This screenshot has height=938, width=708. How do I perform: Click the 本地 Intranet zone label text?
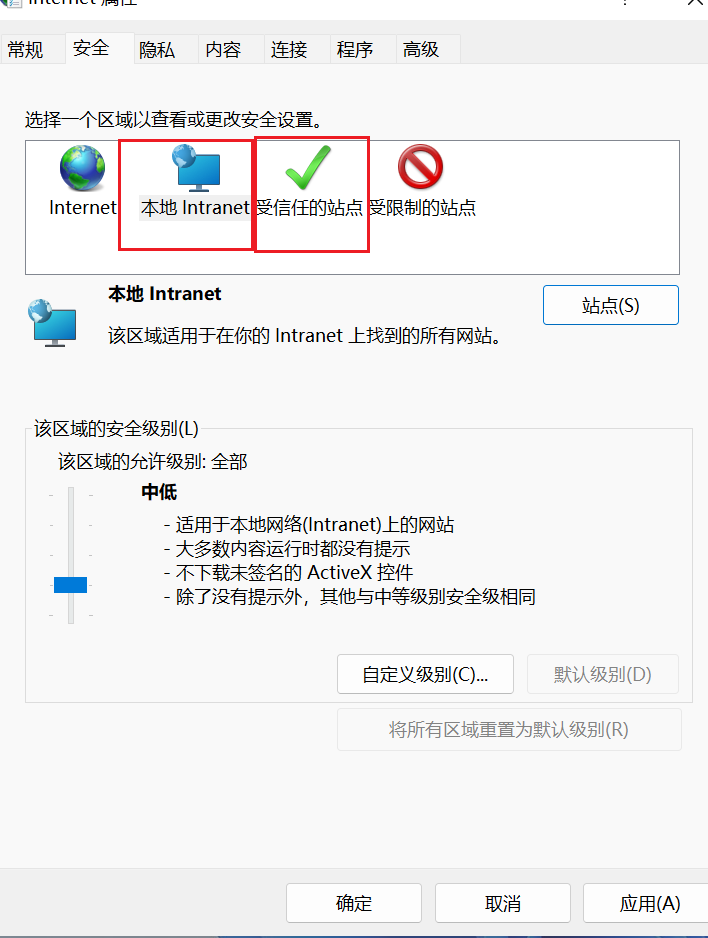195,208
